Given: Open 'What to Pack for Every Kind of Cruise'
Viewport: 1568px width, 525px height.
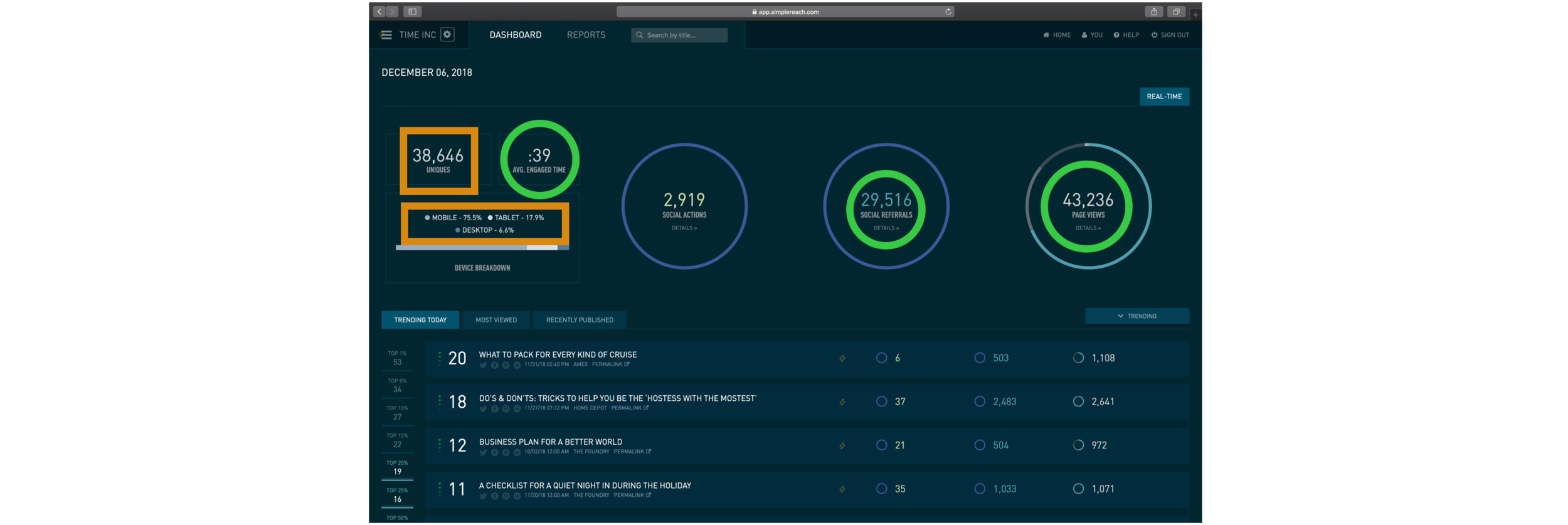Looking at the screenshot, I should pos(558,355).
